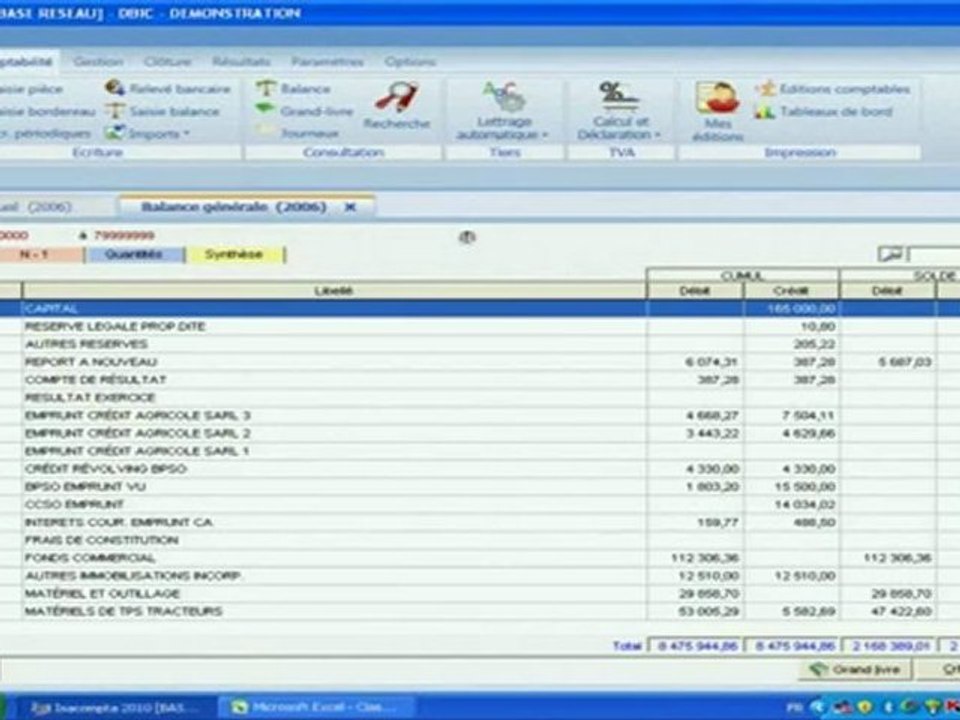Open the Balance consultation

[x=294, y=89]
